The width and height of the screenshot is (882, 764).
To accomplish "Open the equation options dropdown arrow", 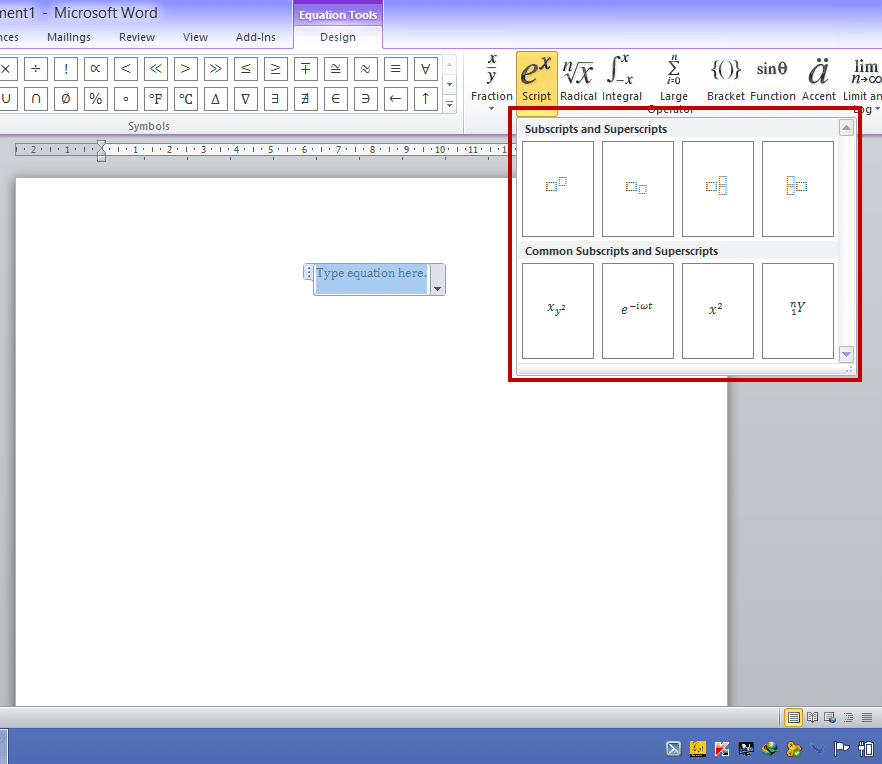I will click(x=437, y=287).
